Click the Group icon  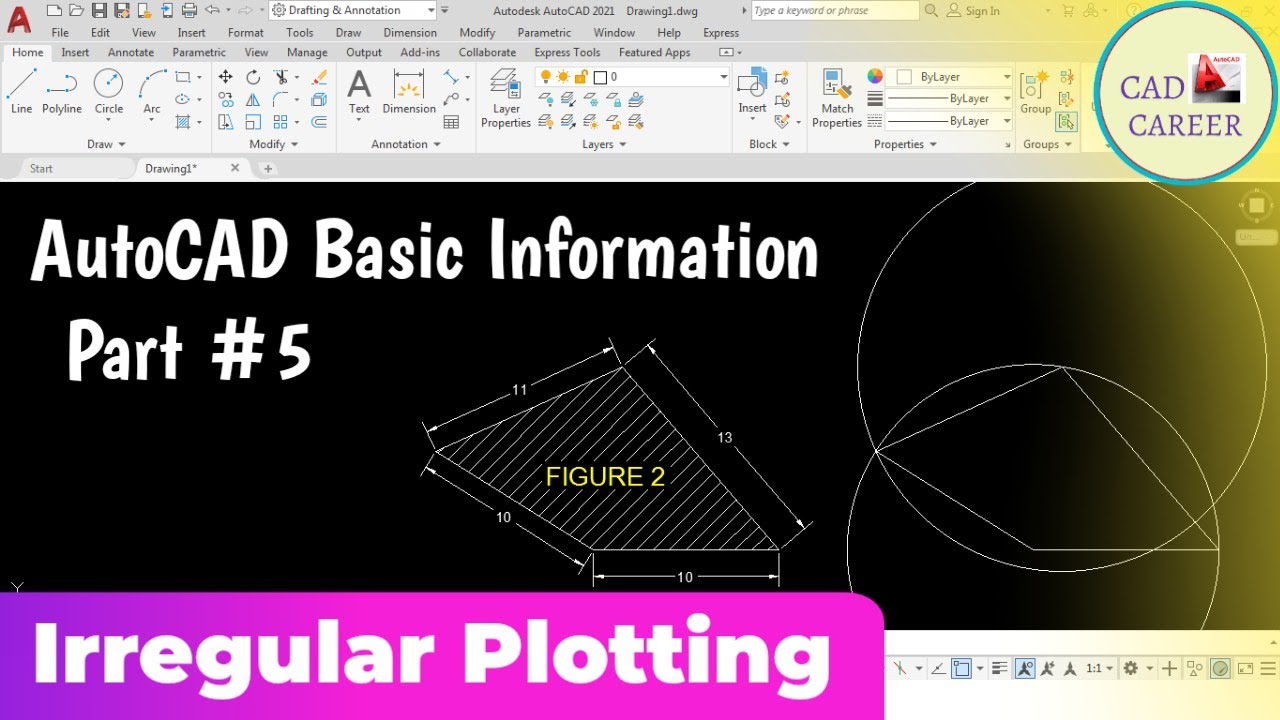[x=1035, y=92]
